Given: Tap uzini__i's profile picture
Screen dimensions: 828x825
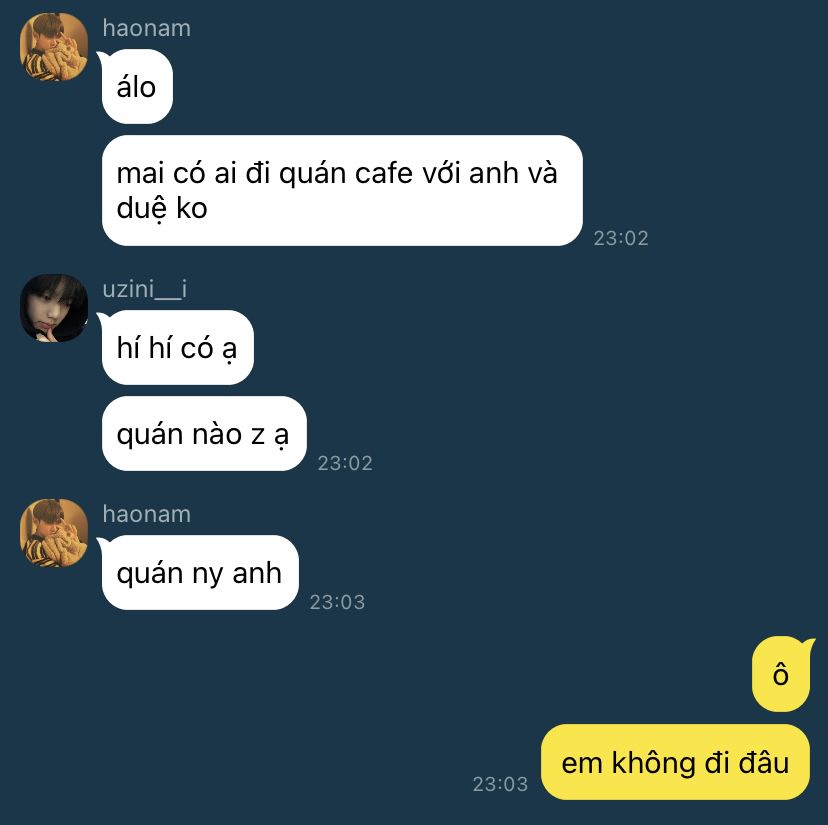Looking at the screenshot, I should point(54,308).
